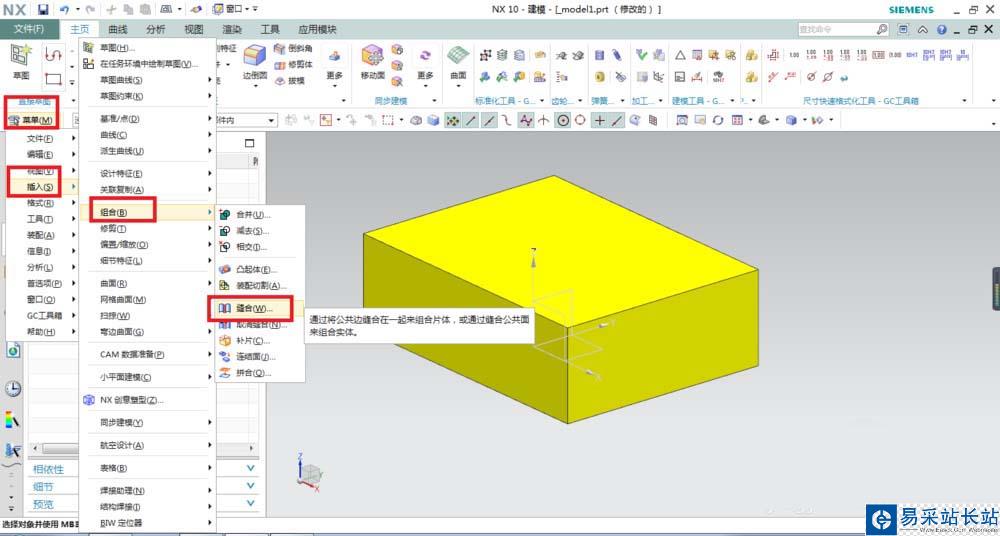1000x536 pixels.
Task: Choose 拼合(Q)... menu entry
Action: (x=260, y=373)
